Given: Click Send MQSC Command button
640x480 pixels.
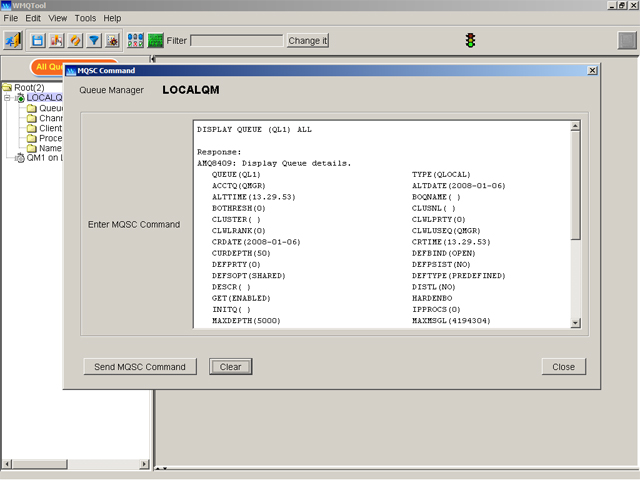Looking at the screenshot, I should [140, 367].
